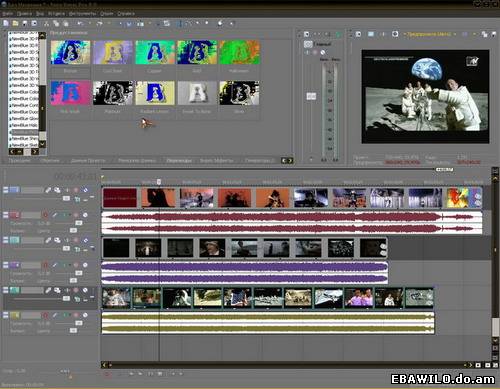
Task: Arm red audio track for recording
Action: point(45,215)
